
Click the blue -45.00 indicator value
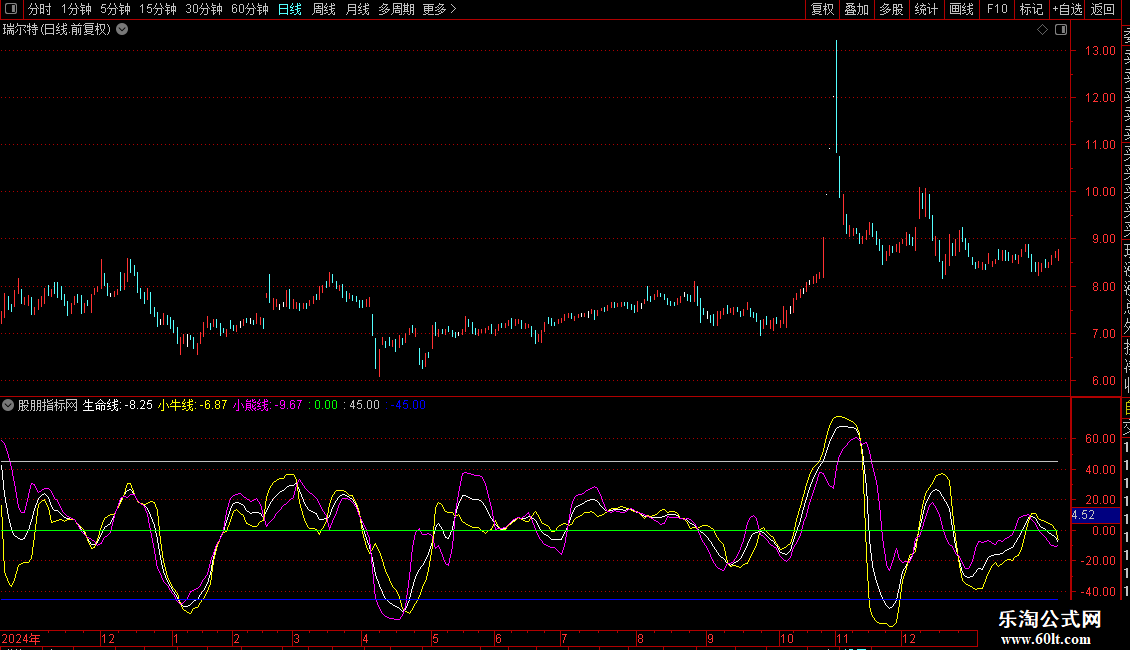409,405
